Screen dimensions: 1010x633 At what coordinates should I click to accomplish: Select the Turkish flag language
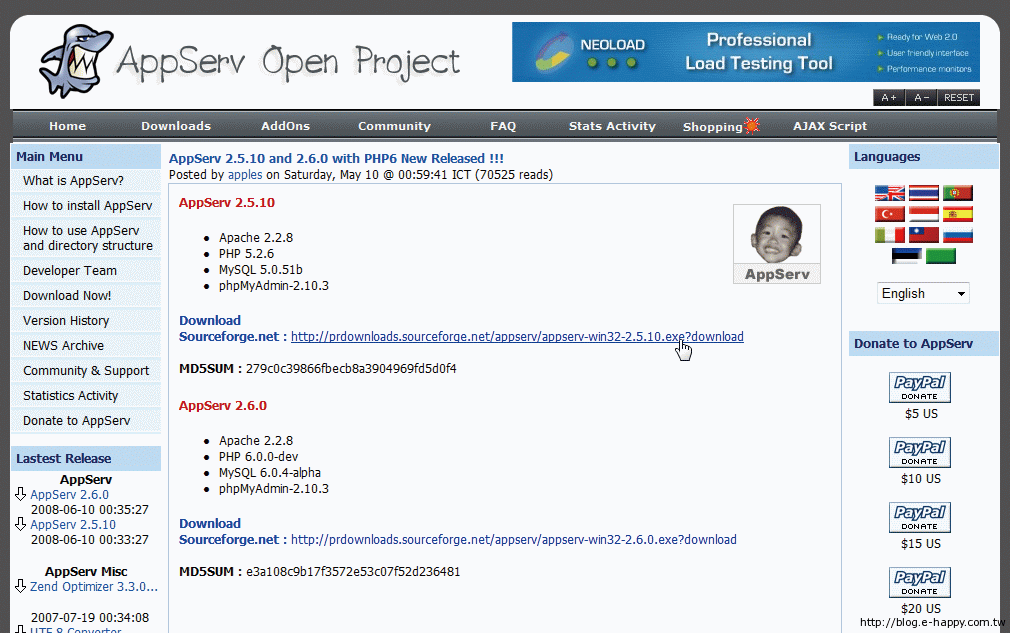click(890, 214)
